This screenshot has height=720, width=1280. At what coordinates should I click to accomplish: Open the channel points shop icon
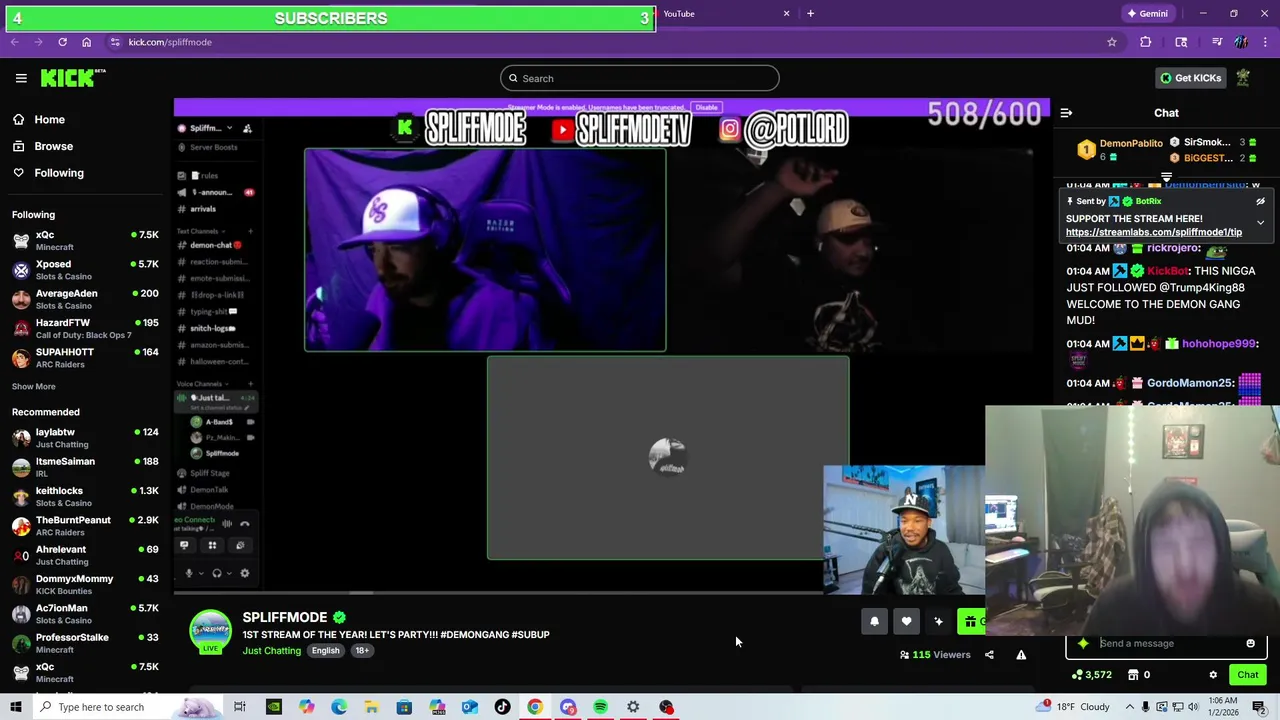(x=1133, y=675)
